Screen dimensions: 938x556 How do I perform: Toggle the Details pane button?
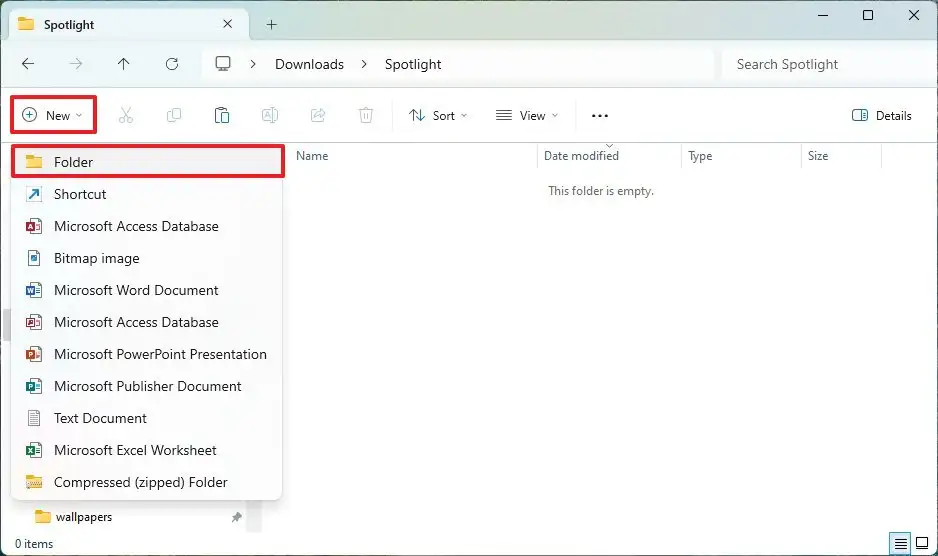[882, 116]
